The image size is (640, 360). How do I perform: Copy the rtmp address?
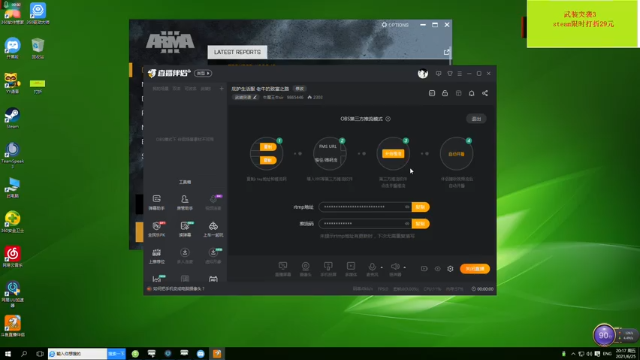(x=420, y=207)
